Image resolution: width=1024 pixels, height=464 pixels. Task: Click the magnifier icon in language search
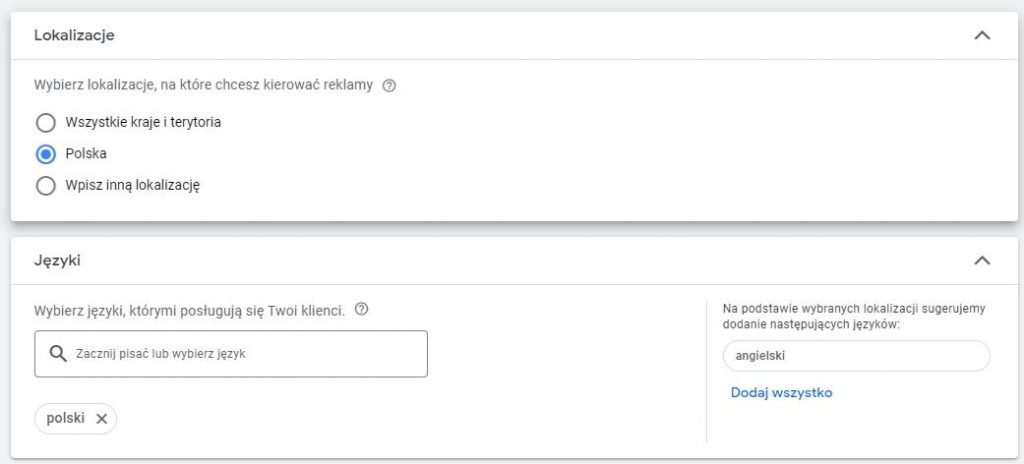pyautogui.click(x=56, y=354)
